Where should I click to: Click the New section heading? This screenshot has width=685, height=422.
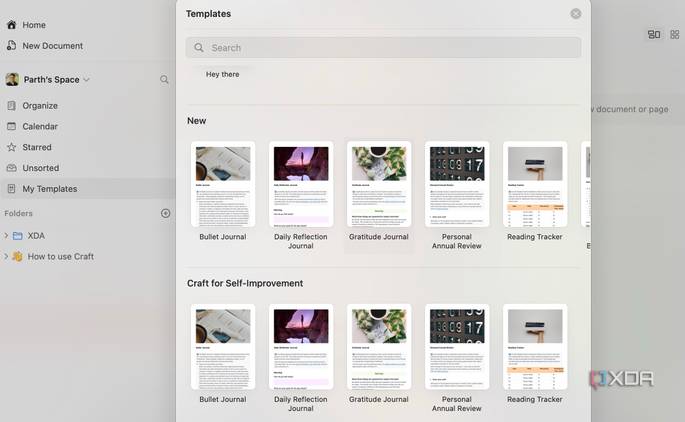click(x=197, y=121)
